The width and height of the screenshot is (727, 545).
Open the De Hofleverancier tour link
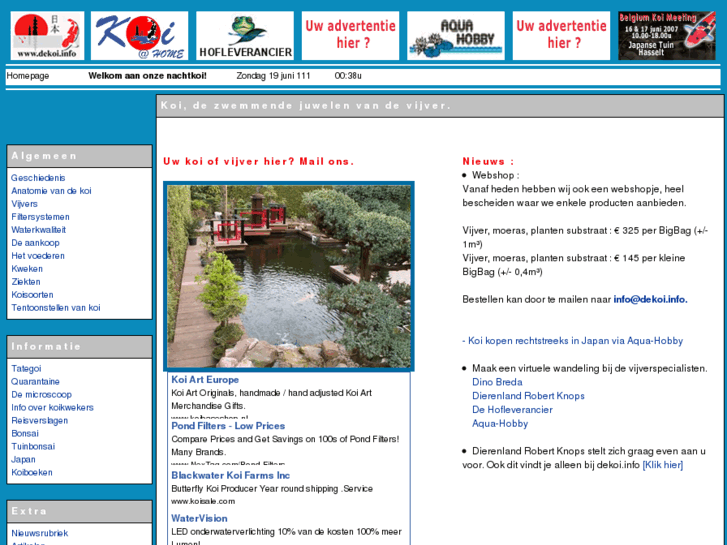tap(512, 410)
